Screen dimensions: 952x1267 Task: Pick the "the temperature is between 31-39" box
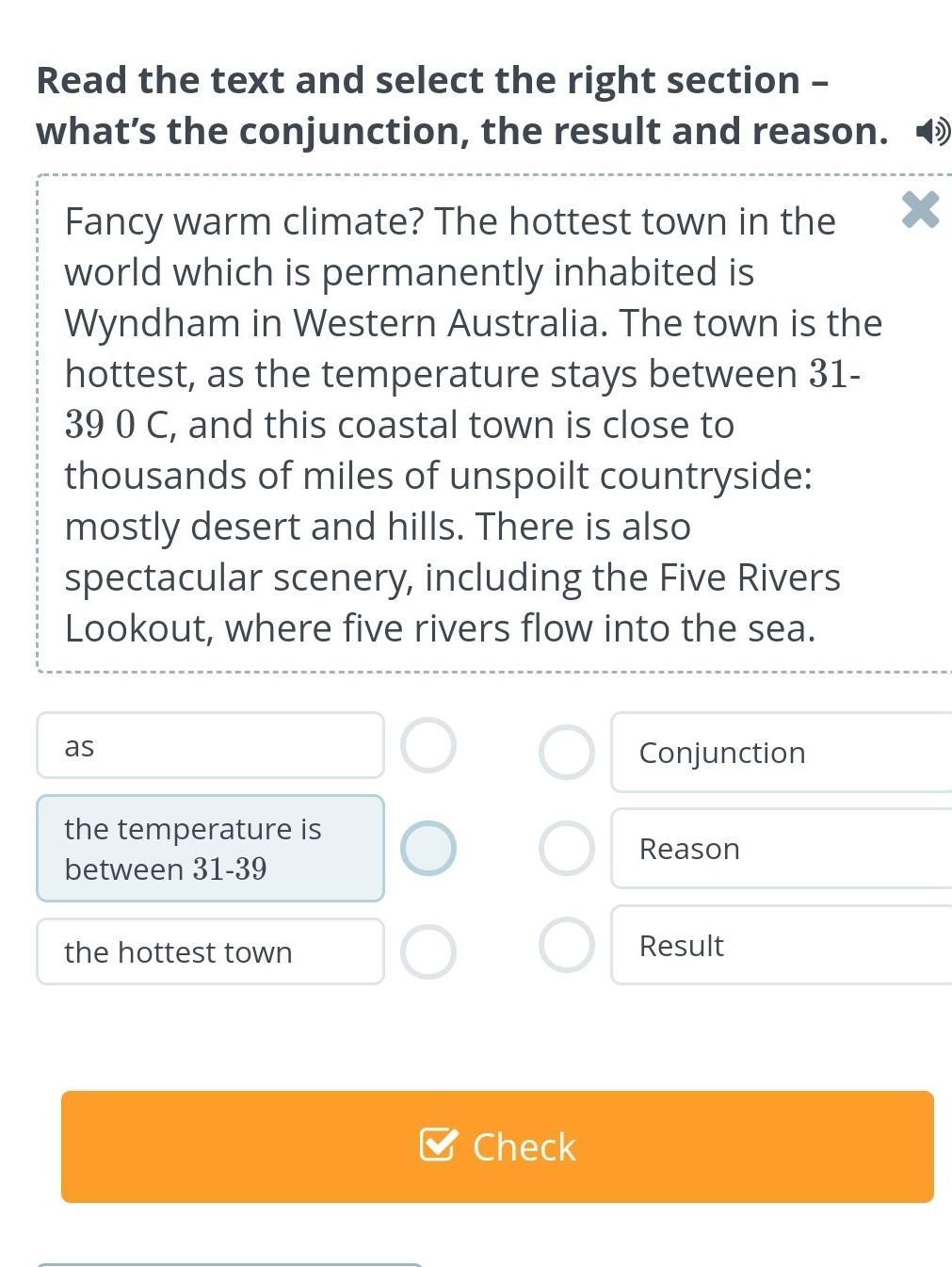tap(210, 848)
